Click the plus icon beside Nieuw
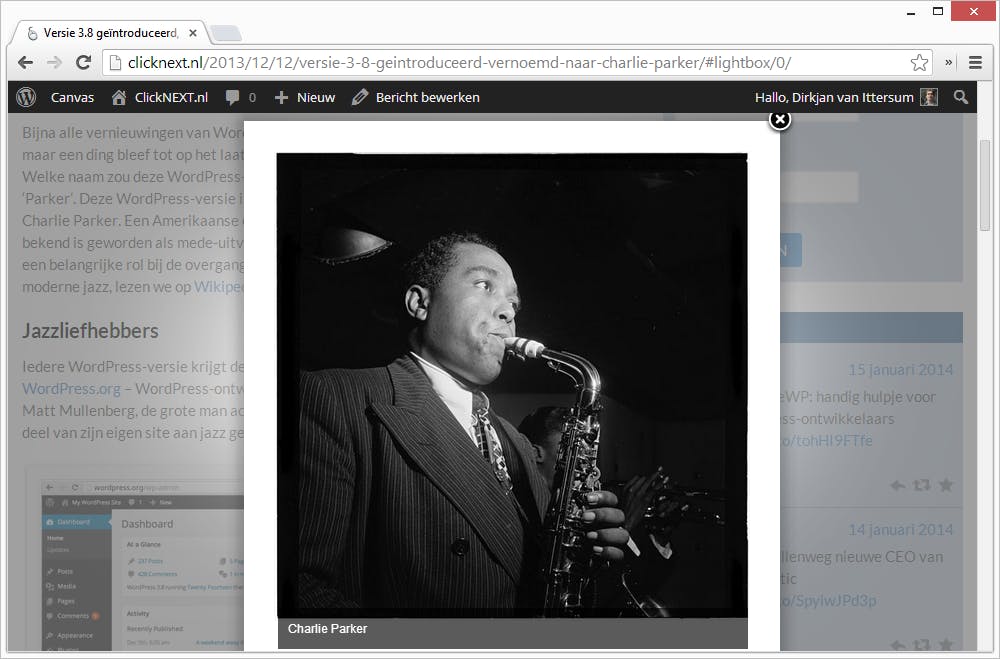The height and width of the screenshot is (659, 1000). pyautogui.click(x=281, y=98)
